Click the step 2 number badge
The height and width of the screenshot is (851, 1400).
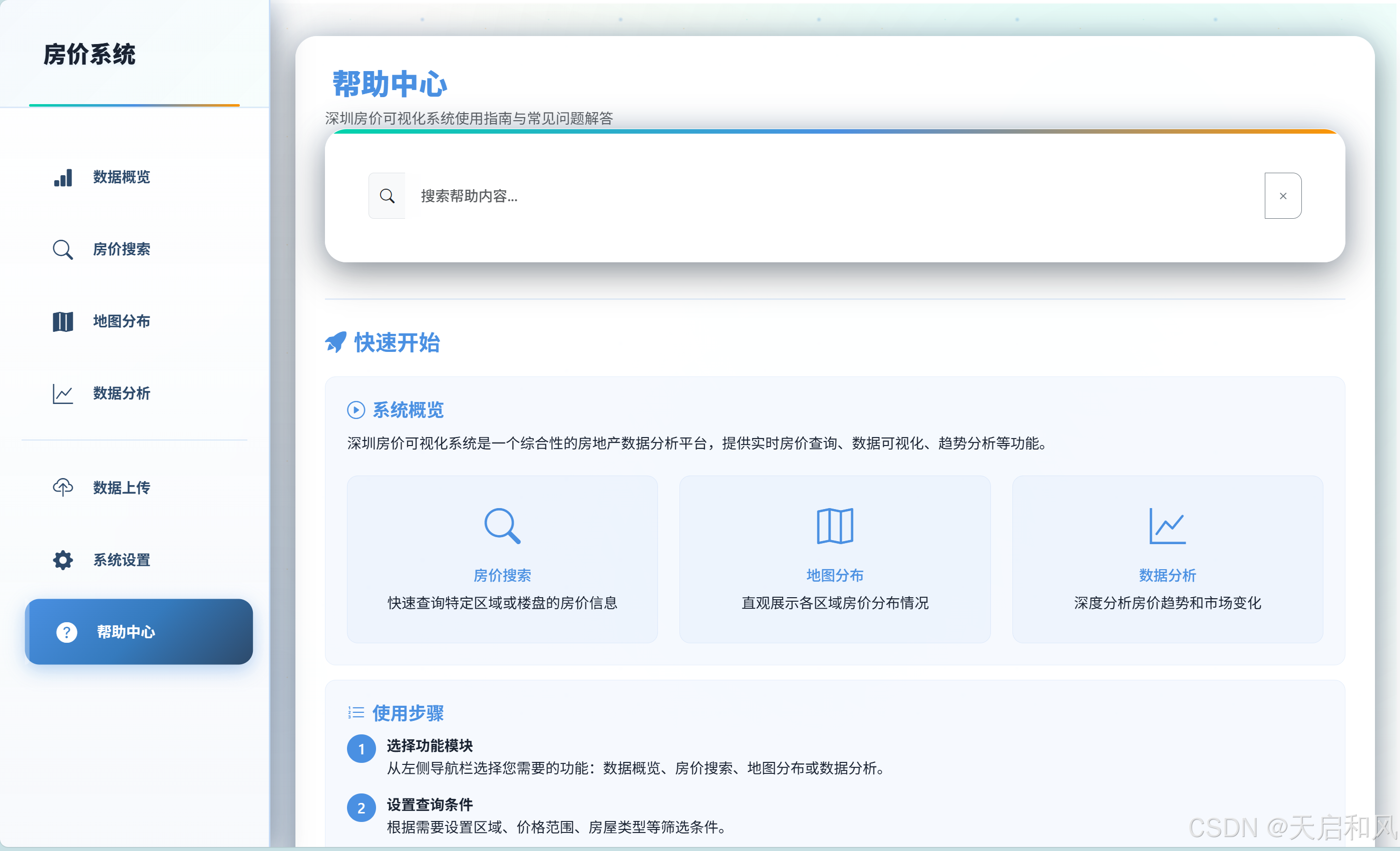362,808
